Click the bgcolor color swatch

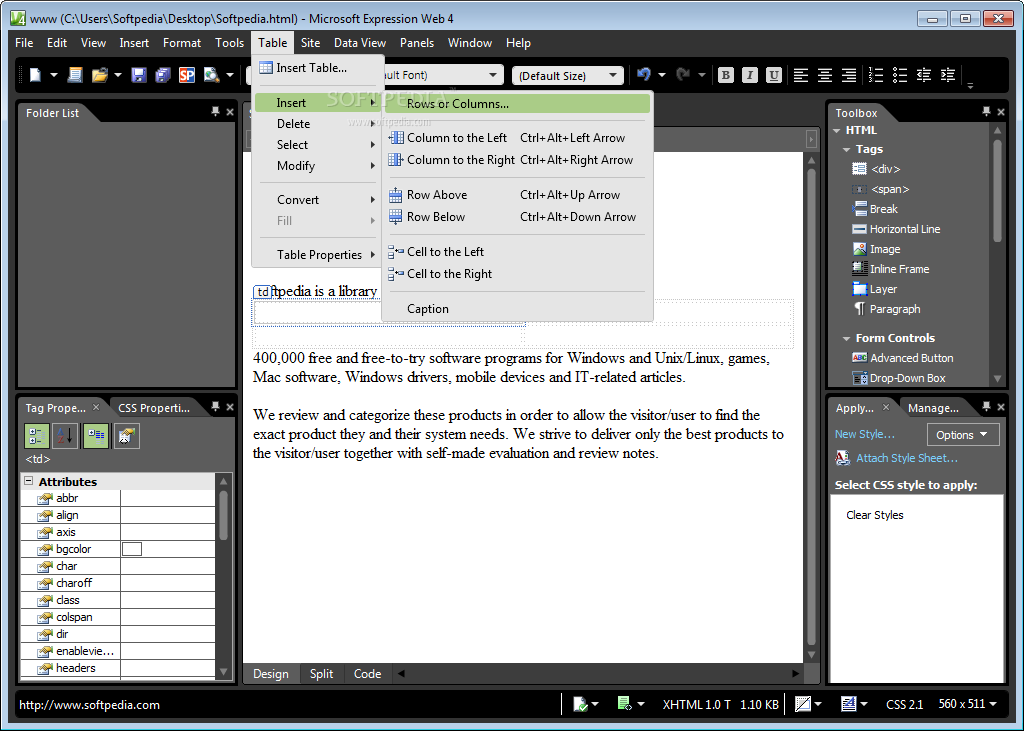click(x=132, y=549)
